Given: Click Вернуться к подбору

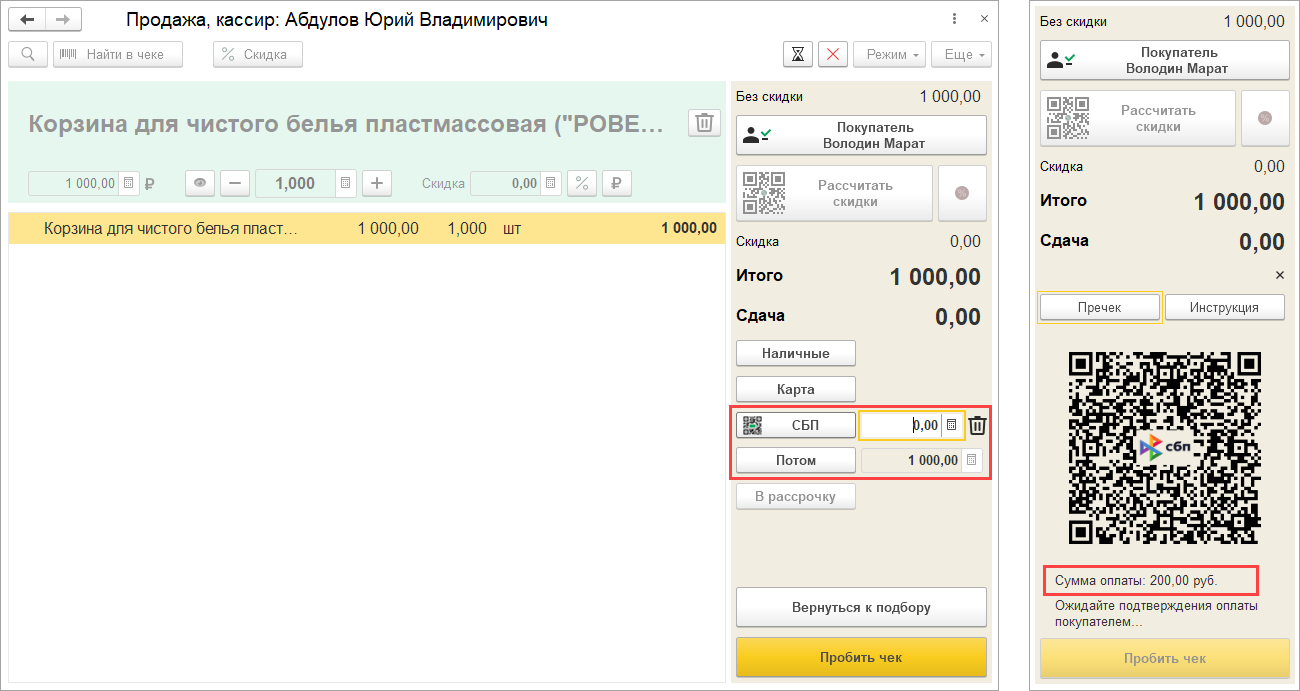Looking at the screenshot, I should click(861, 607).
